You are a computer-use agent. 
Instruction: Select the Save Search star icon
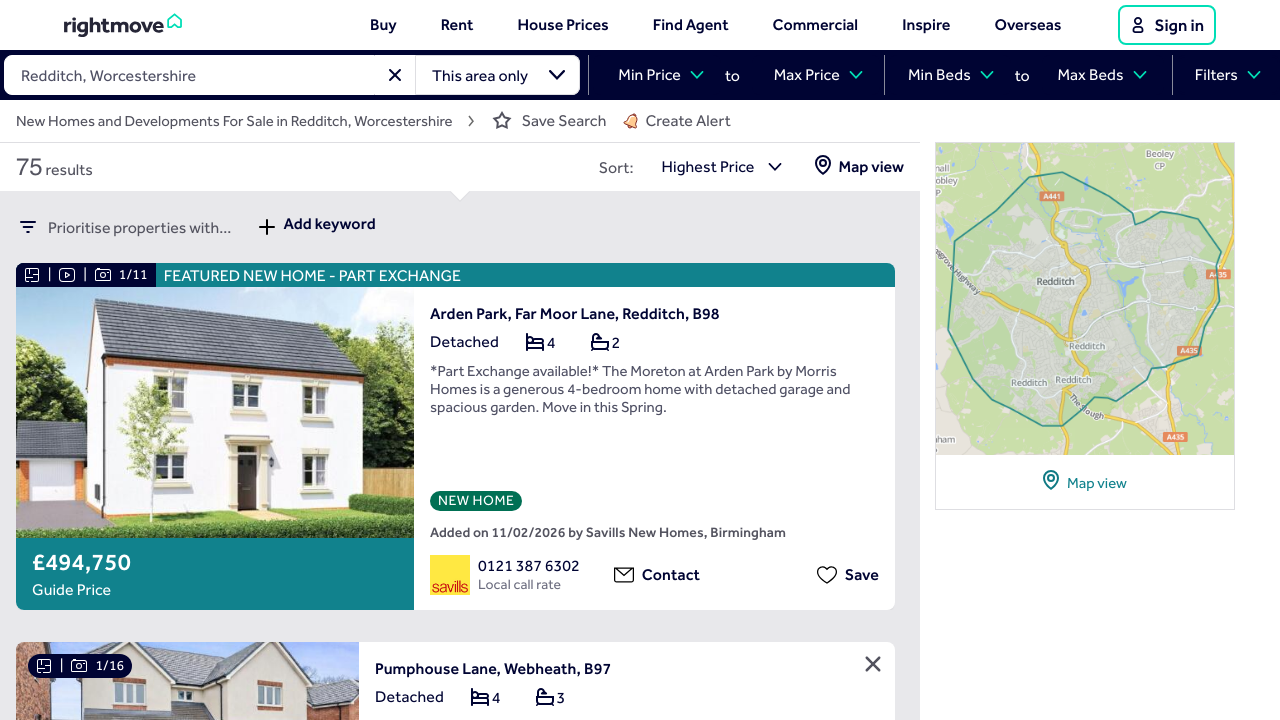point(501,120)
